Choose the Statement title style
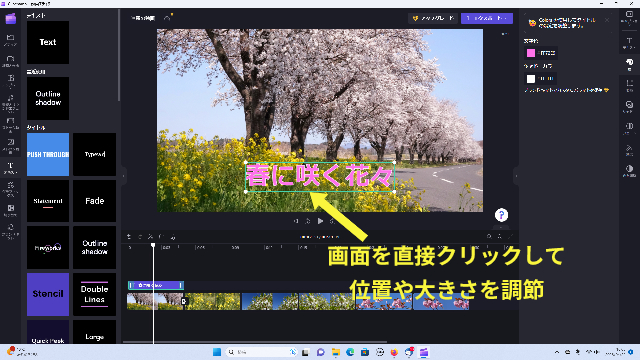The height and width of the screenshot is (360, 640). pos(48,201)
